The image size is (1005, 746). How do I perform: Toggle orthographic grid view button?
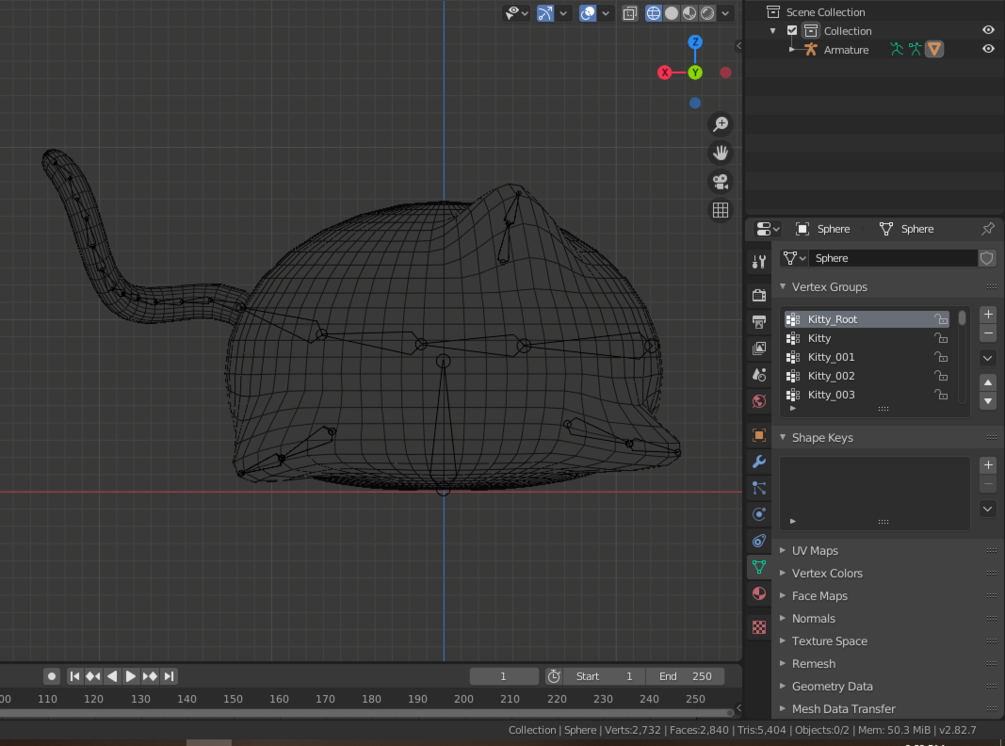(720, 210)
